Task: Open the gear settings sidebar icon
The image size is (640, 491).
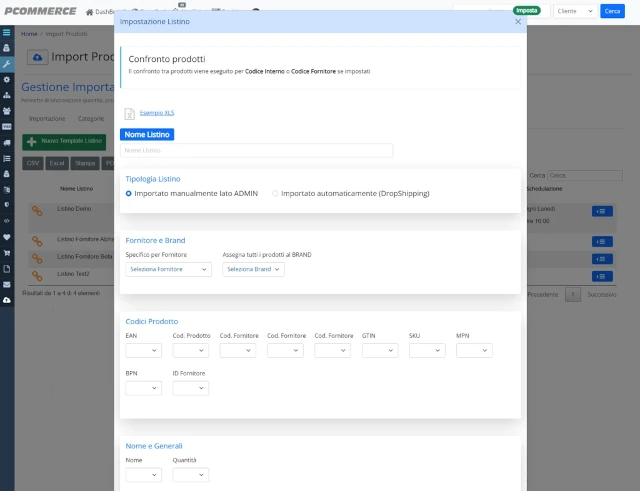Action: click(7, 80)
